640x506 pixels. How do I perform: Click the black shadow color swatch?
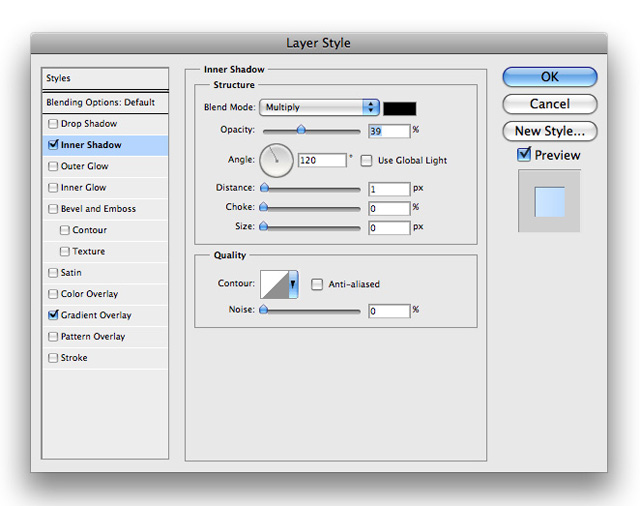click(400, 109)
